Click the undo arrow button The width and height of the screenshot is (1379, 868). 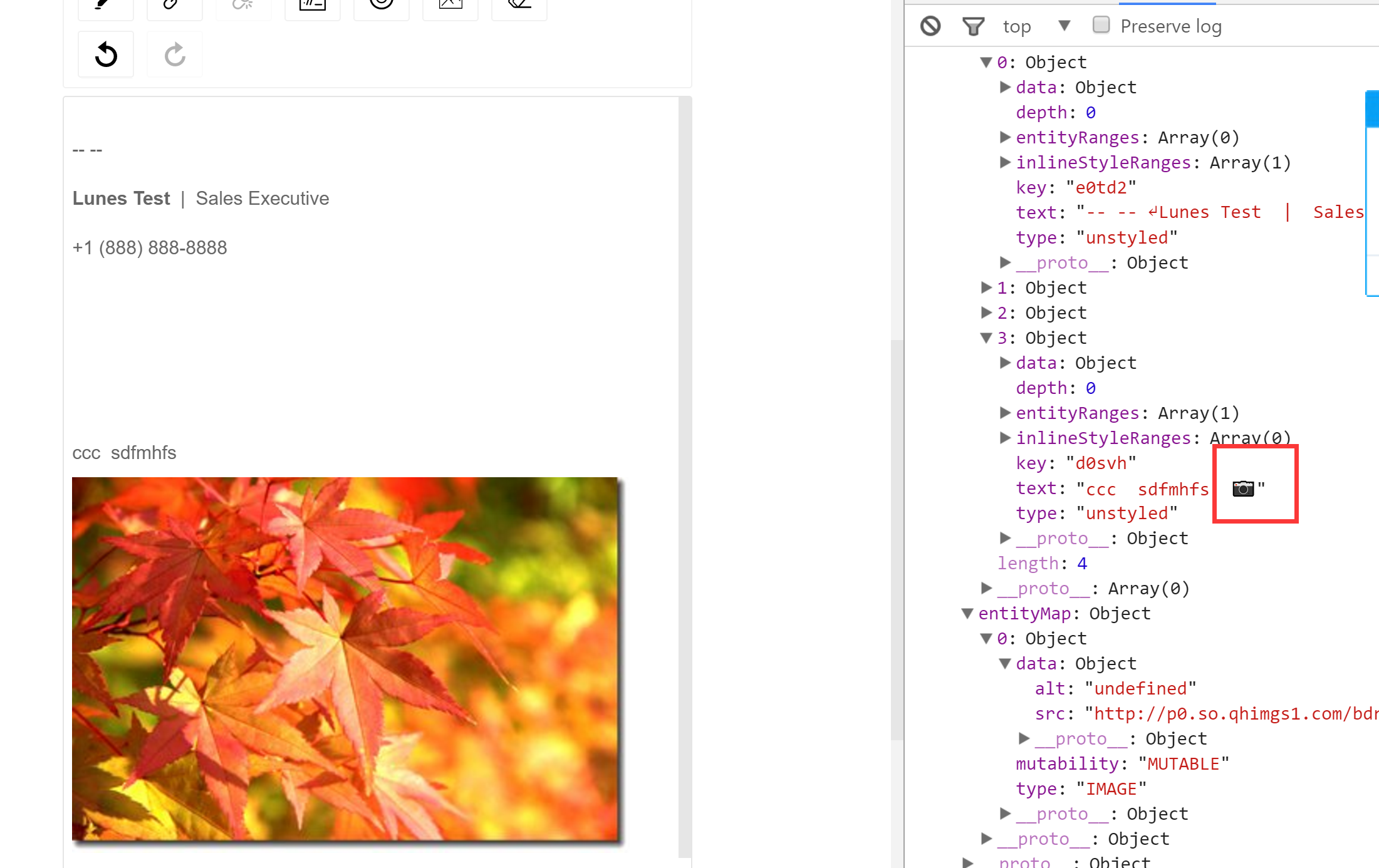tap(106, 54)
